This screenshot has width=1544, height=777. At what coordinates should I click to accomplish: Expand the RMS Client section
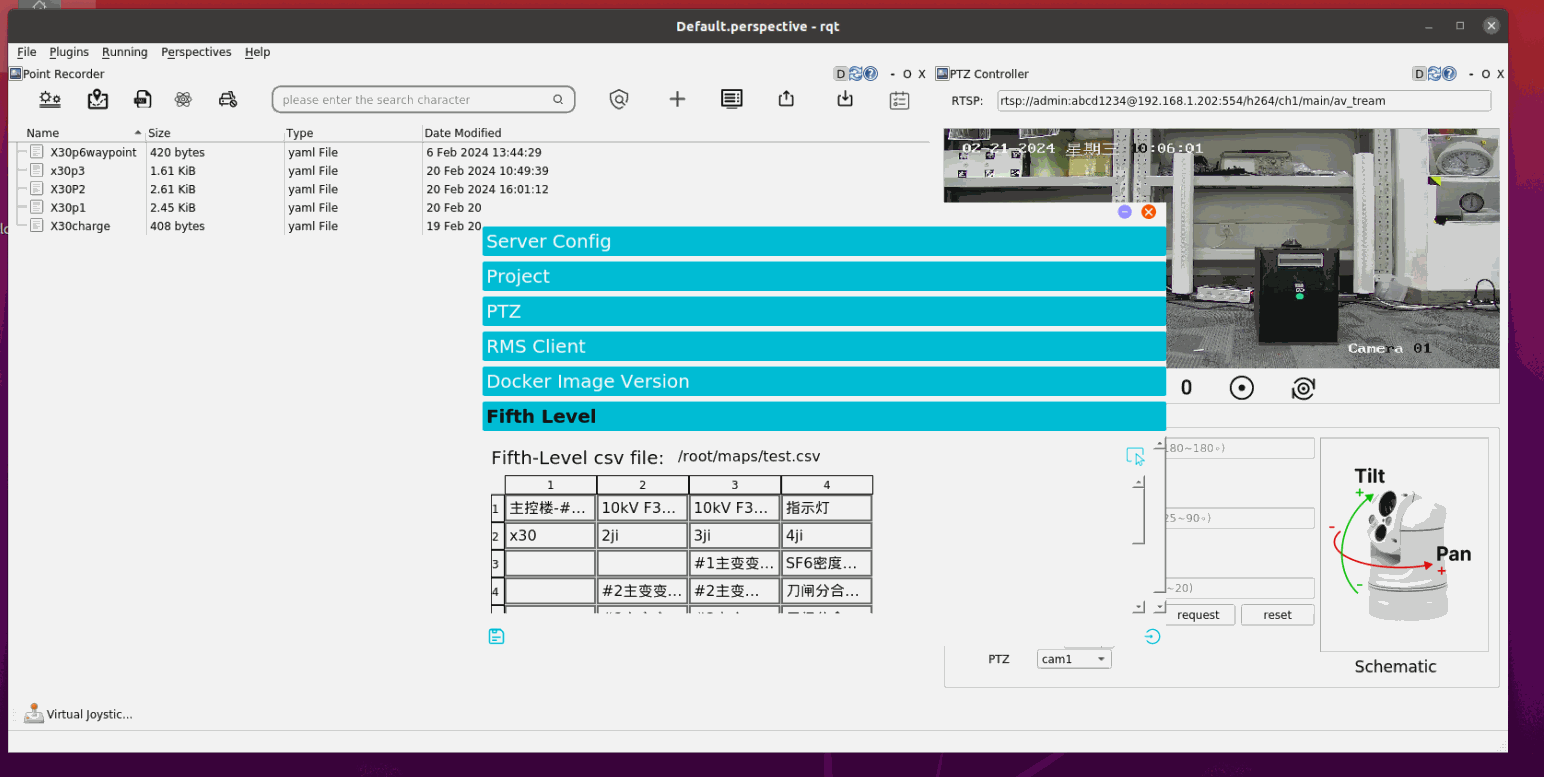pos(824,346)
